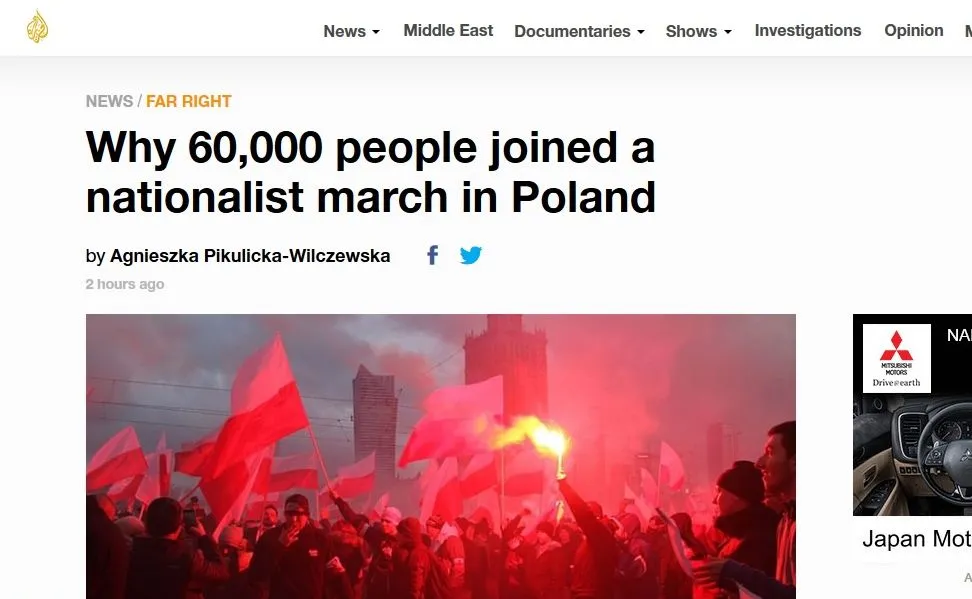This screenshot has height=599, width=972.
Task: Click the nationalist march article headline
Action: (371, 172)
